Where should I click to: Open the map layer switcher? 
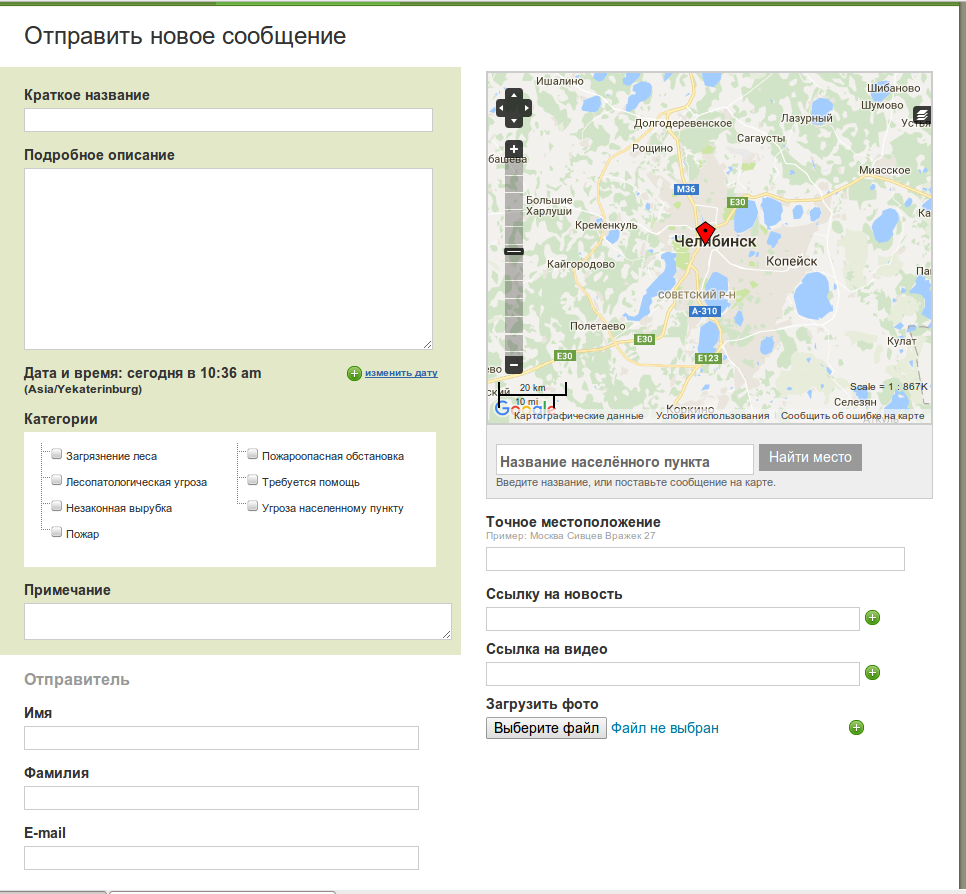pyautogui.click(x=921, y=115)
